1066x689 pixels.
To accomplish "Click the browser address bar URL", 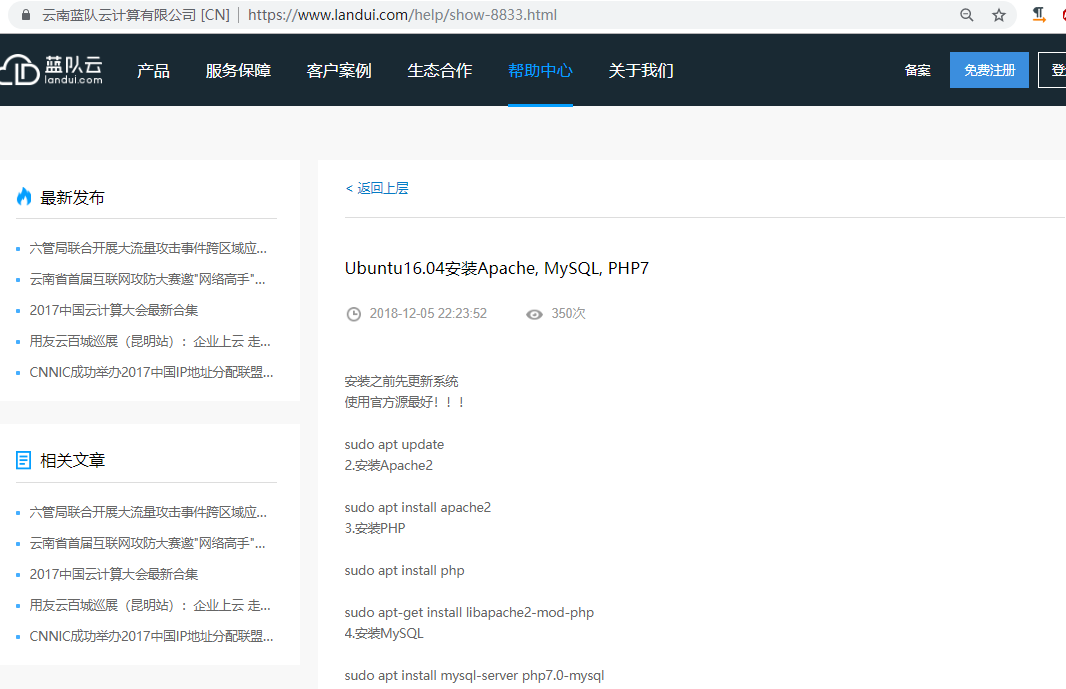I will pos(402,15).
